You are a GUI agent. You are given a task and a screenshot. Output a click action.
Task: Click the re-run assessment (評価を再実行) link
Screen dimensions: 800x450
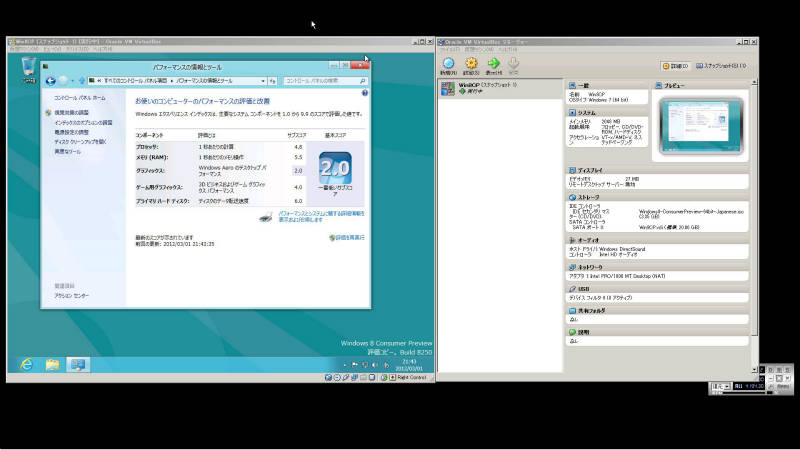tap(348, 237)
